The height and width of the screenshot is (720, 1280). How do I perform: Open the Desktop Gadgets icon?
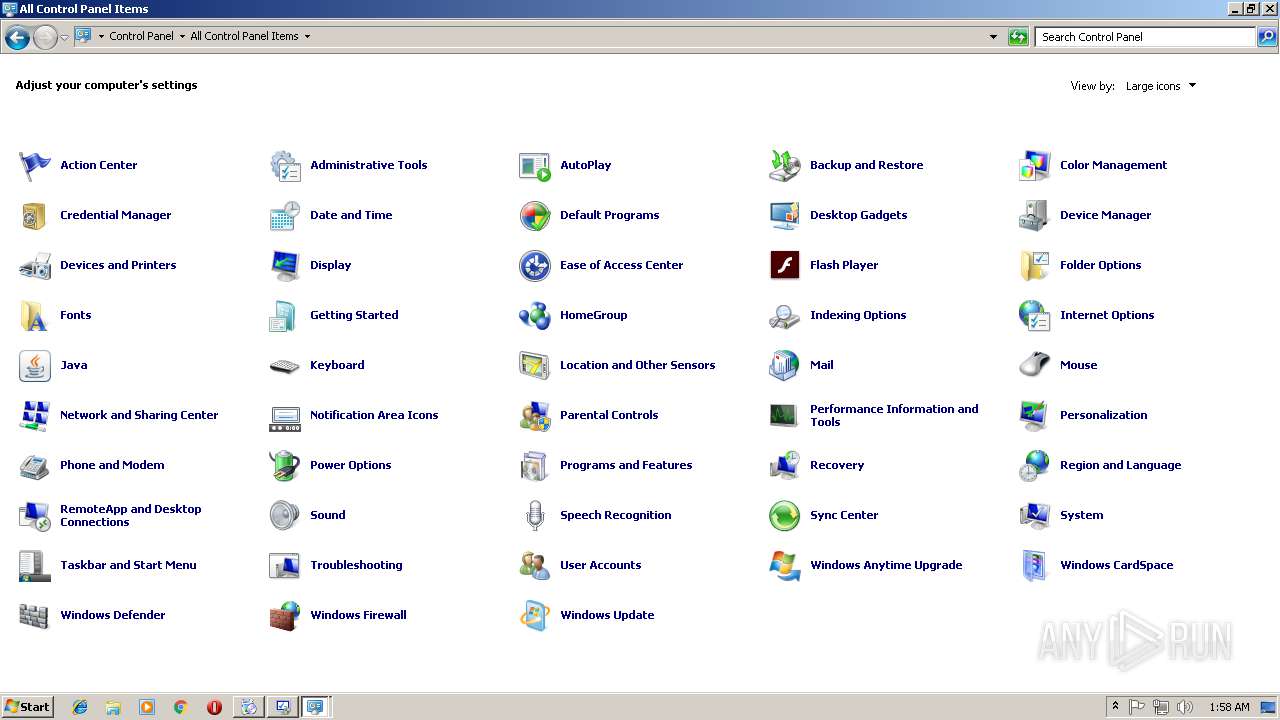[785, 216]
